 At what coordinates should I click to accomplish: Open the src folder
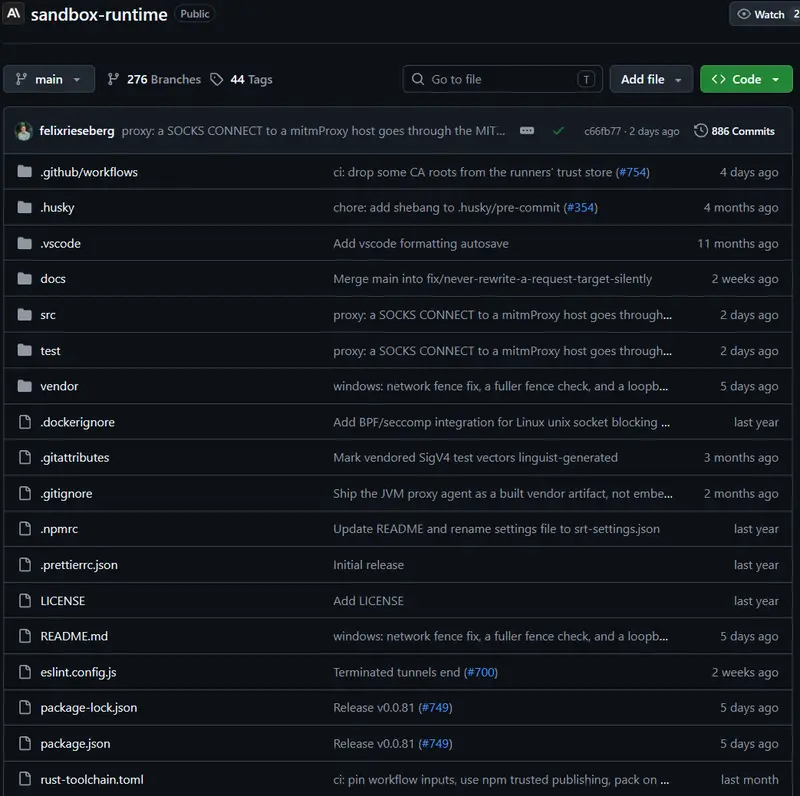pos(48,315)
